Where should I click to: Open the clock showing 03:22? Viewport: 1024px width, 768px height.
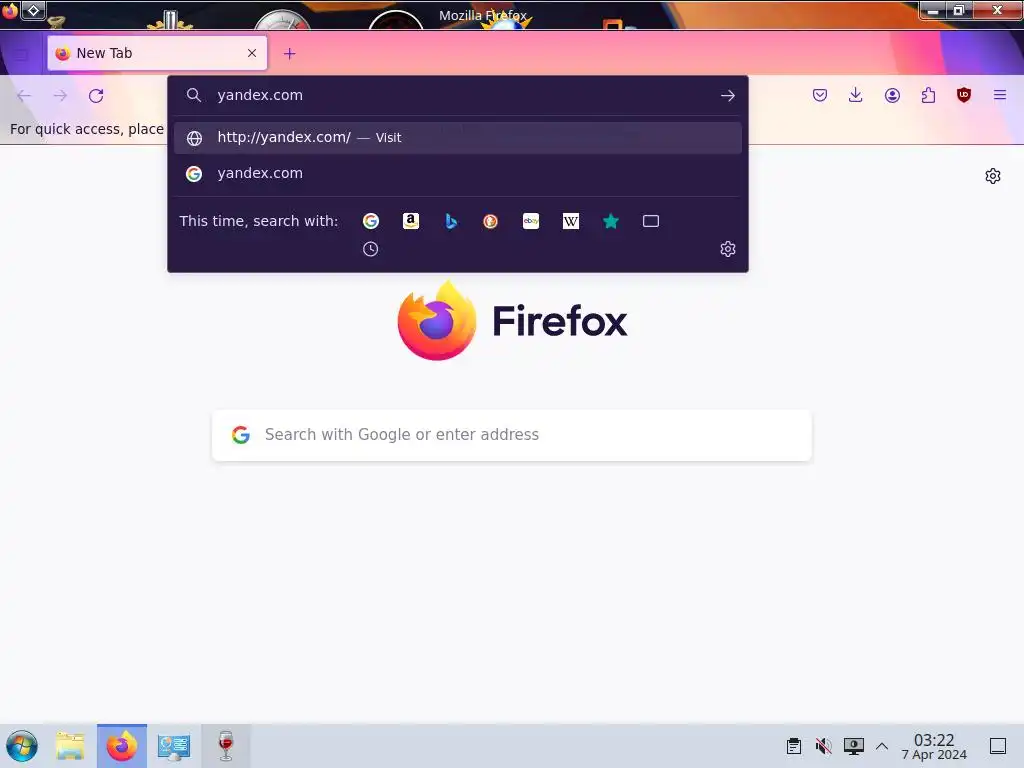point(934,746)
